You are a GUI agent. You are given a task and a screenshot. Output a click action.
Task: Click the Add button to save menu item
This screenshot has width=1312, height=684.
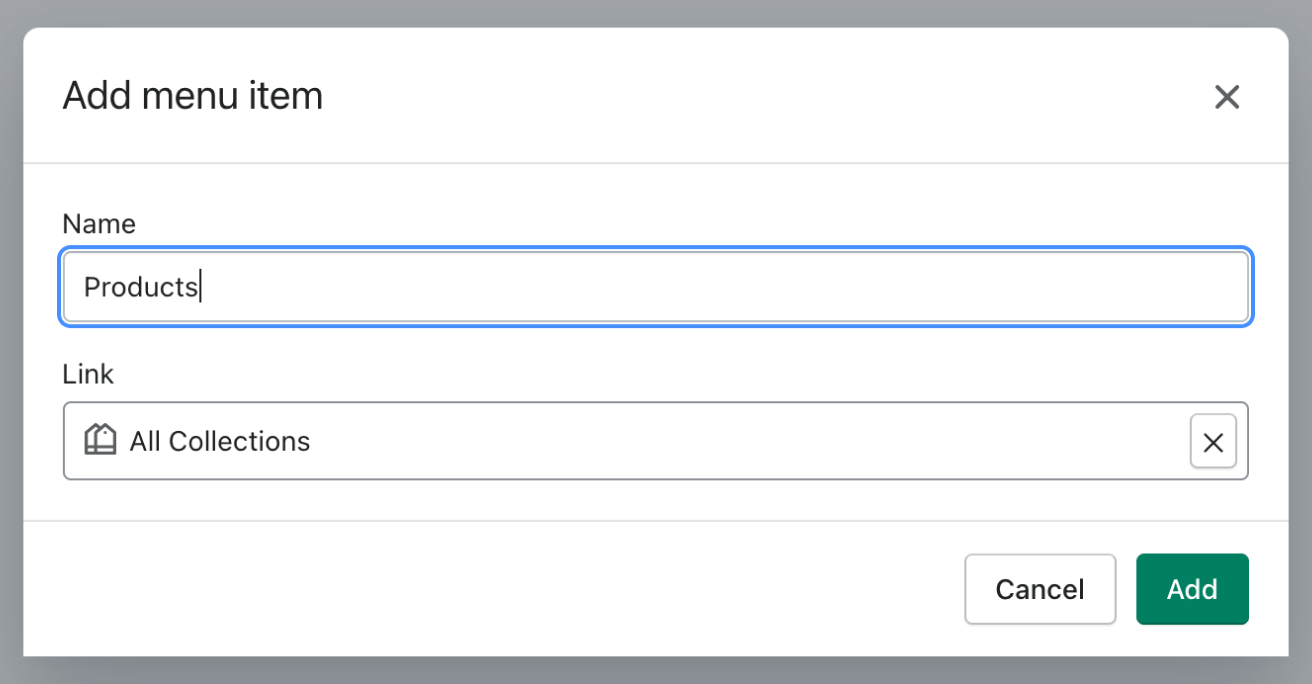pos(1192,589)
